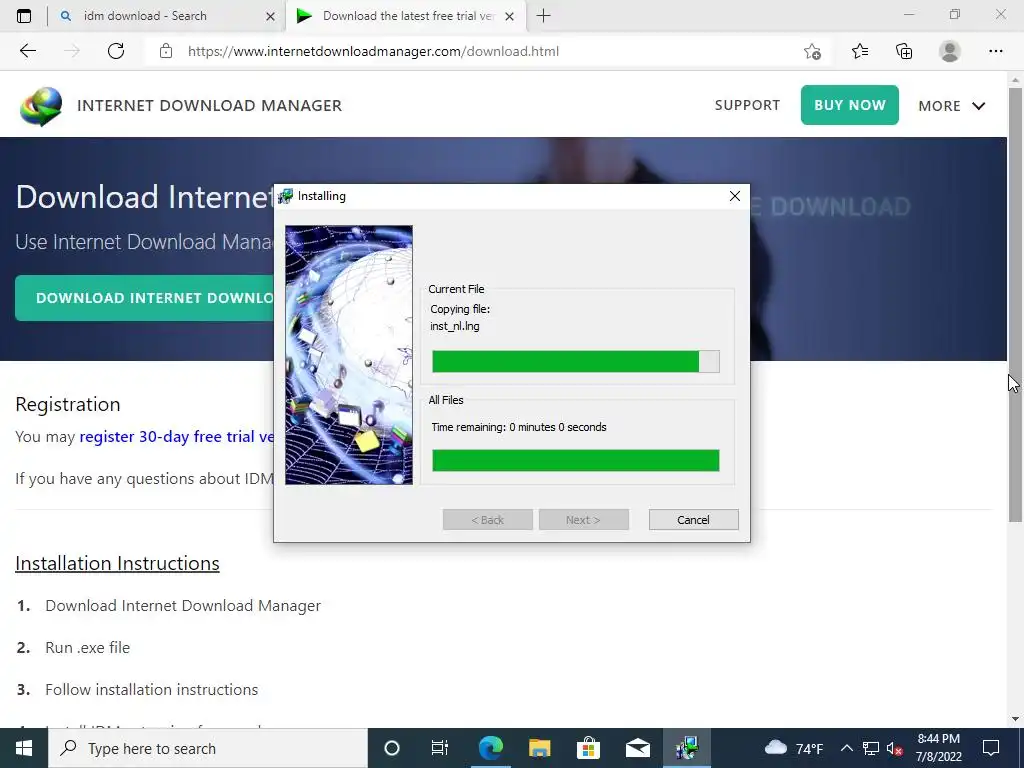Viewport: 1024px width, 768px height.
Task: Click the page vertical scrollbar thumb
Action: [1016, 304]
